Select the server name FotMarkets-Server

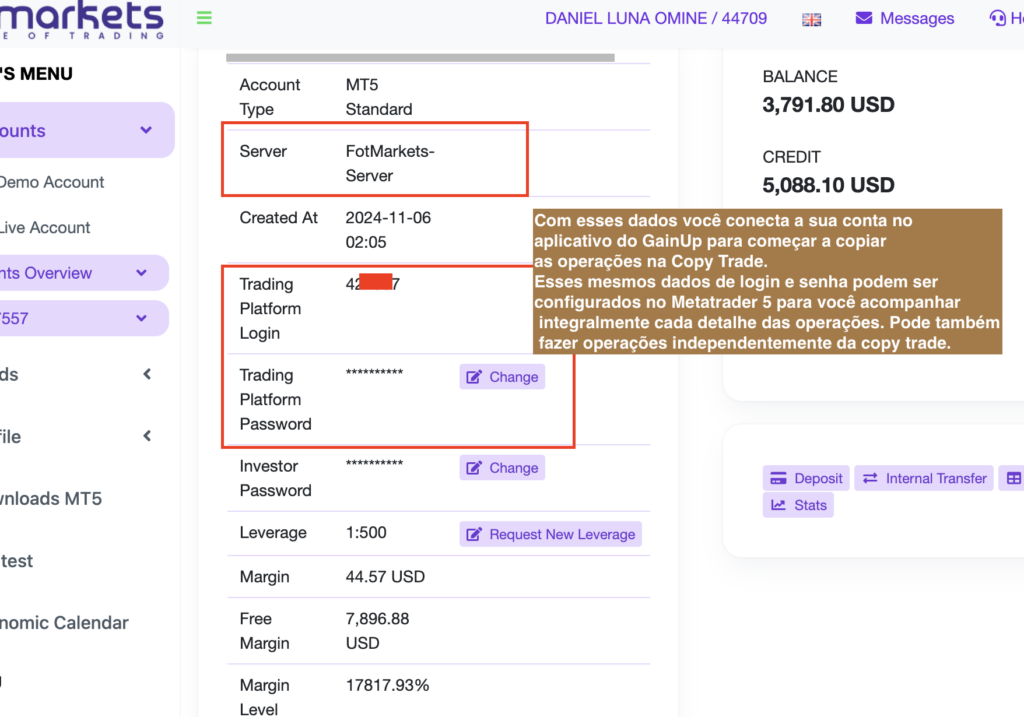[x=390, y=163]
